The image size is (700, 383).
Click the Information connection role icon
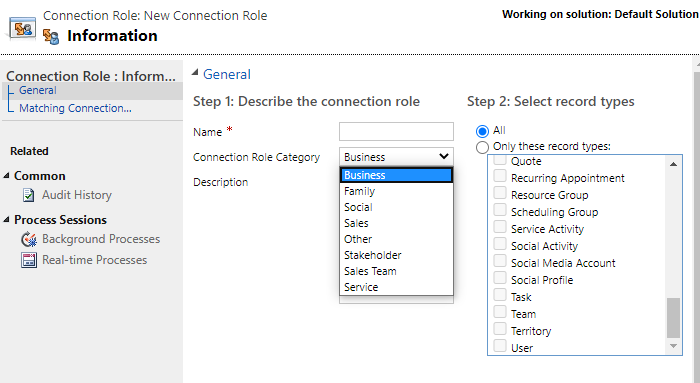point(51,37)
